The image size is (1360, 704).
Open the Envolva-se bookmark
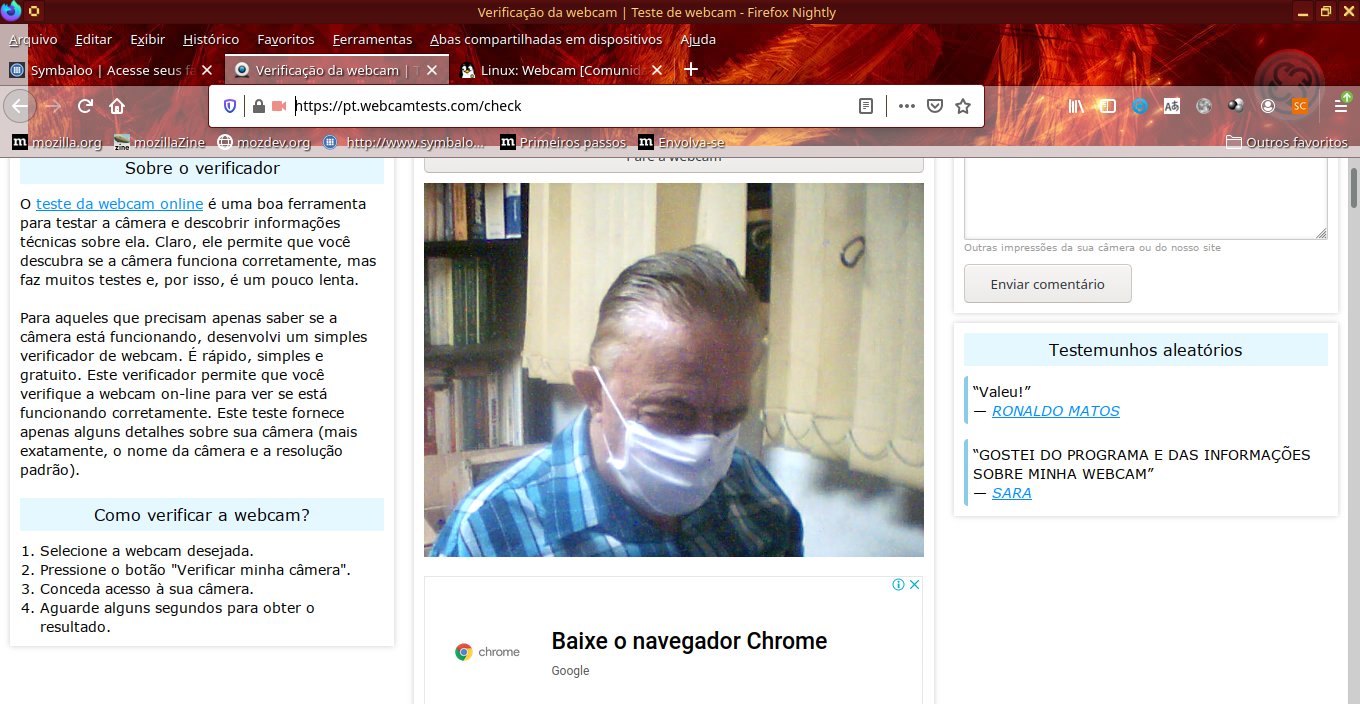coord(682,142)
